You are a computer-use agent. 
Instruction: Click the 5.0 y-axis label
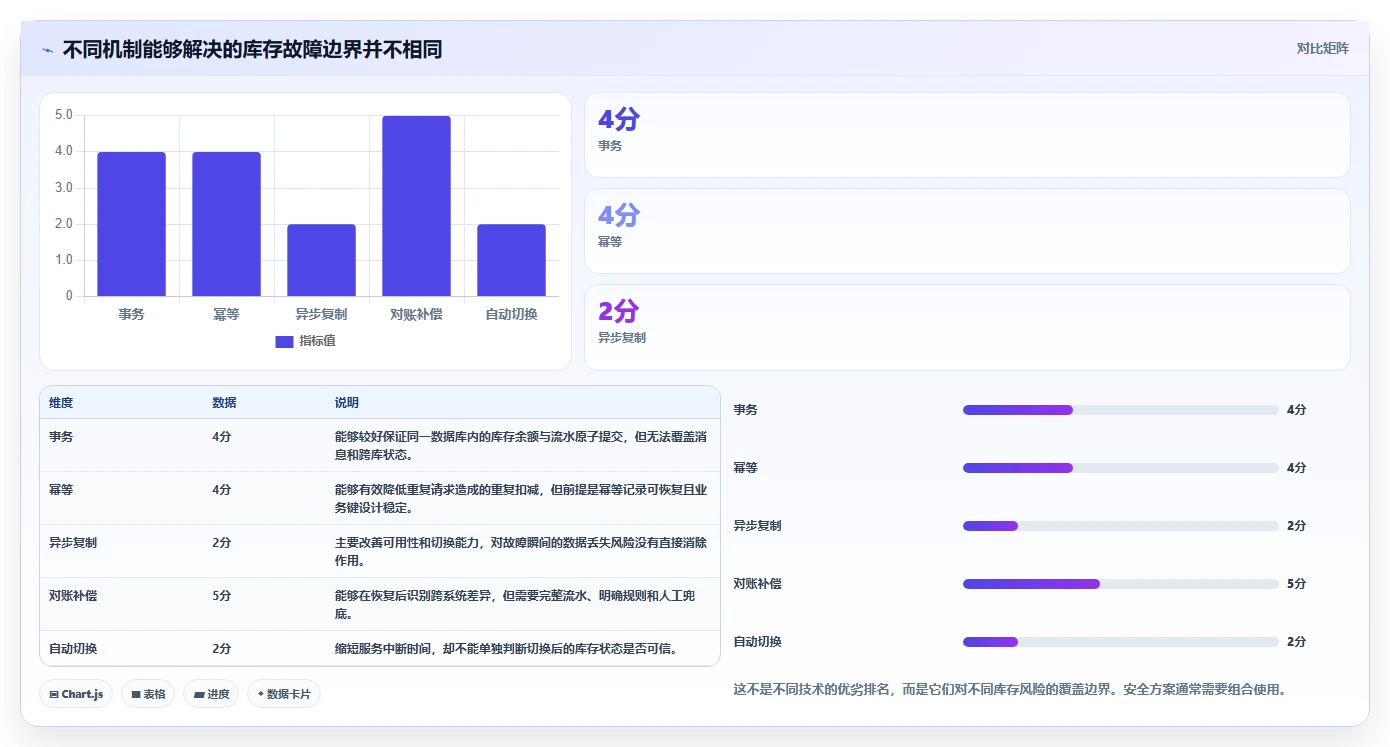(64, 115)
